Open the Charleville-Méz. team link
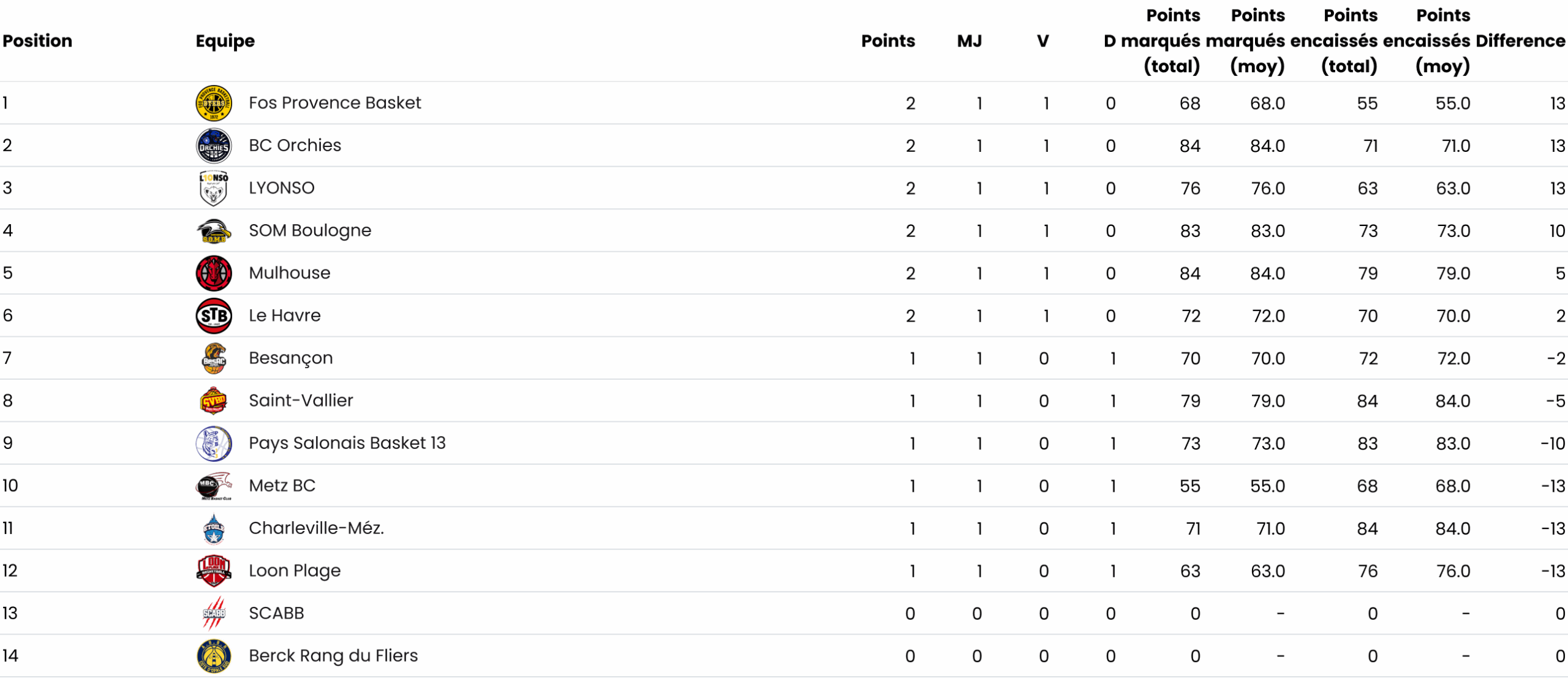This screenshot has height=678, width=1568. click(316, 528)
